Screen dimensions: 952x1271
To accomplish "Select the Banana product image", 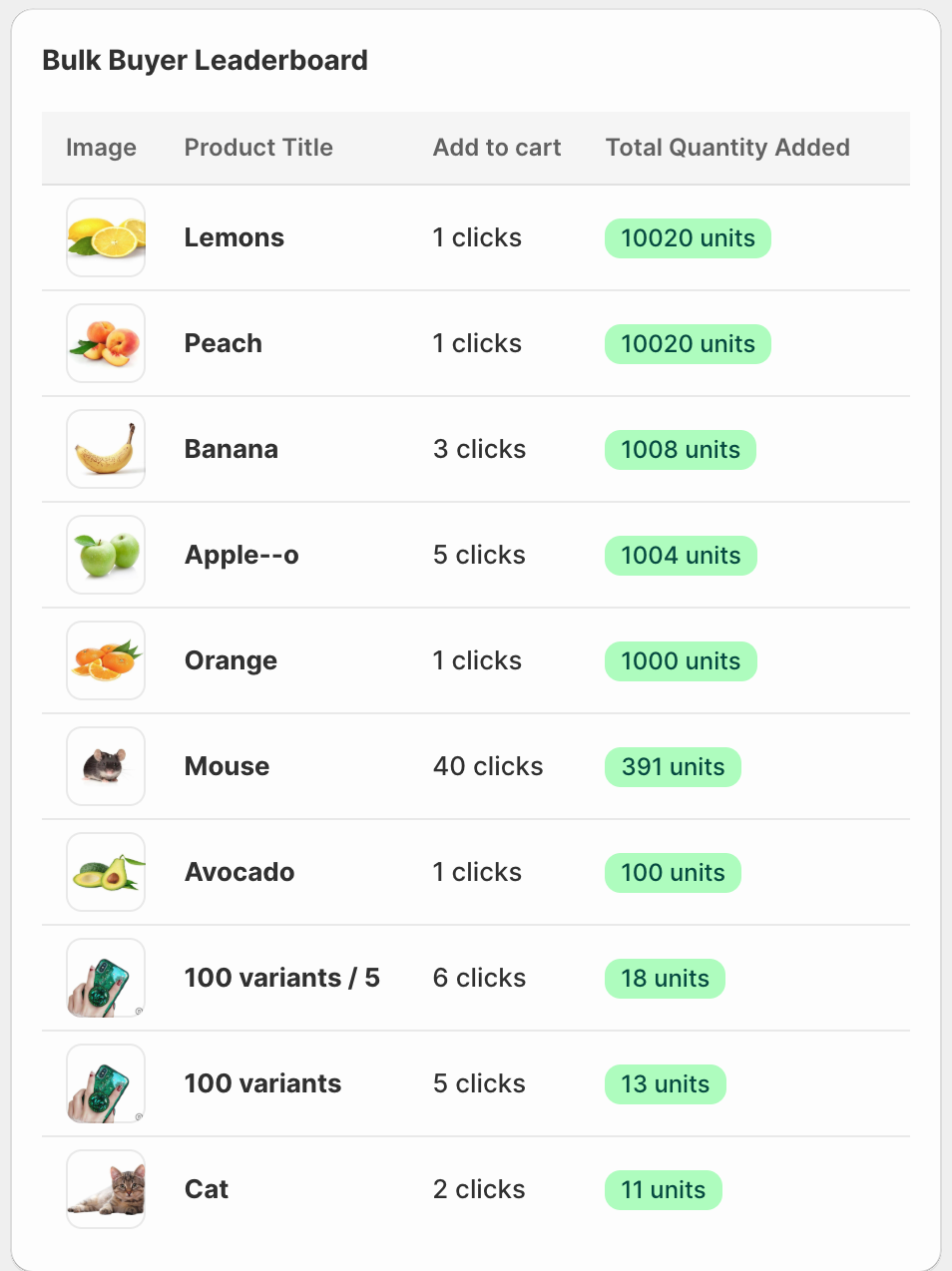I will (106, 449).
